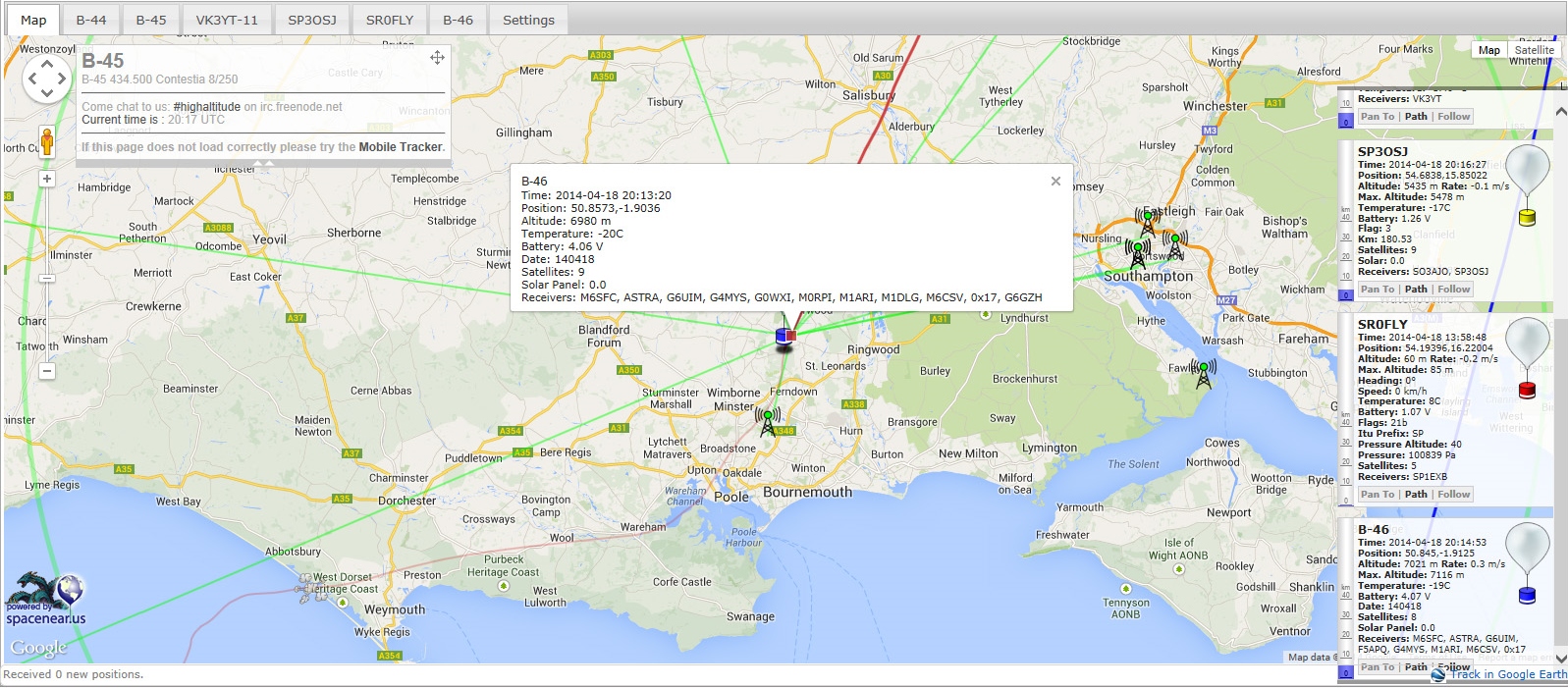Switch to the B-45 tab
The image size is (1568, 688).
pos(151,20)
